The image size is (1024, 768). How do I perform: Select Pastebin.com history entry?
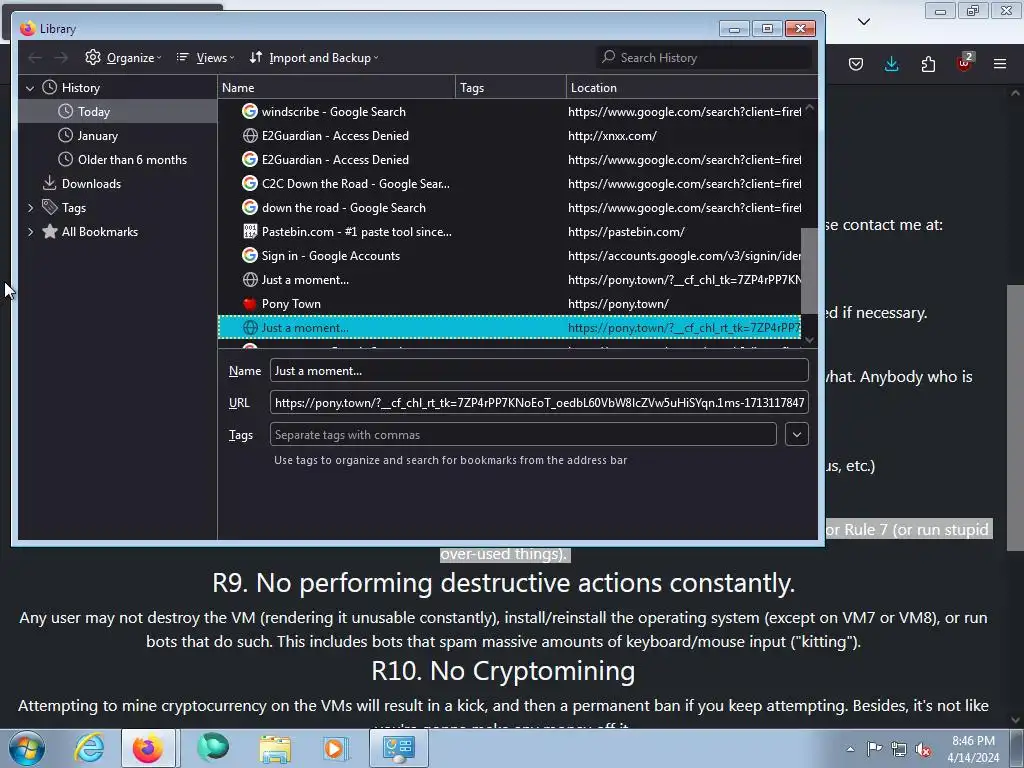pyautogui.click(x=509, y=232)
